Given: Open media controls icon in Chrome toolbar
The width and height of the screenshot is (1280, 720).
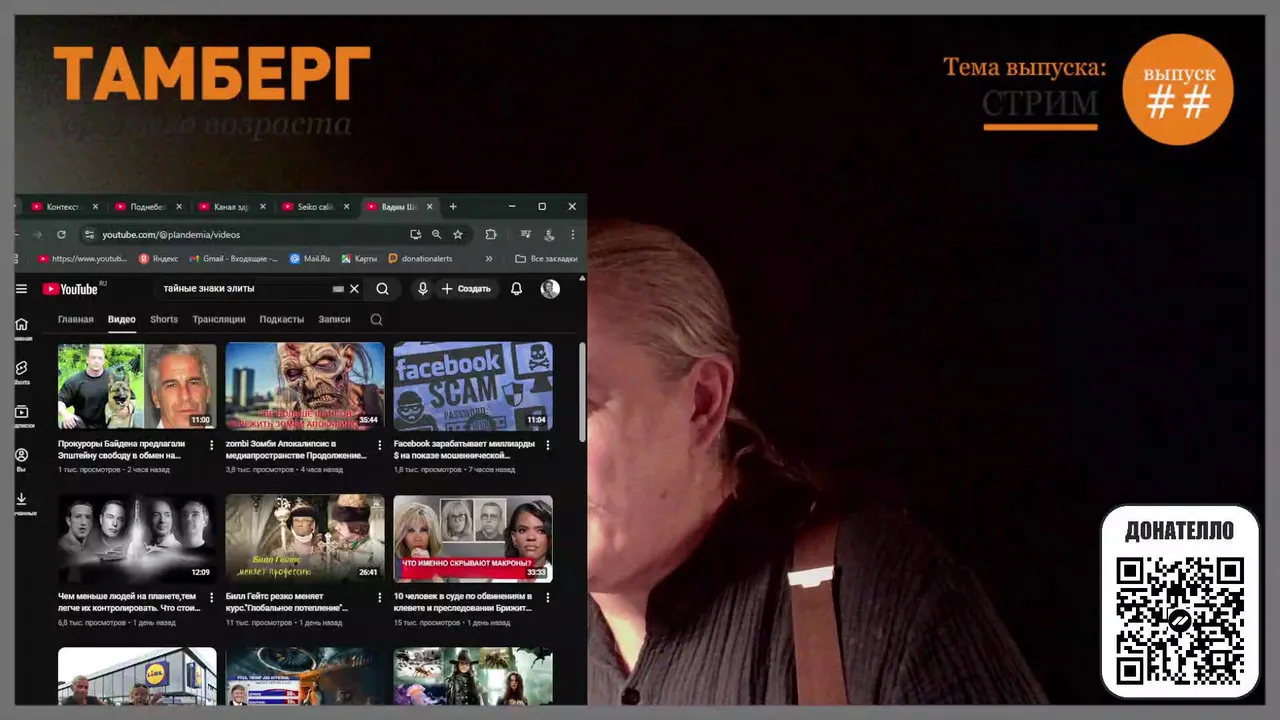Looking at the screenshot, I should pos(525,234).
